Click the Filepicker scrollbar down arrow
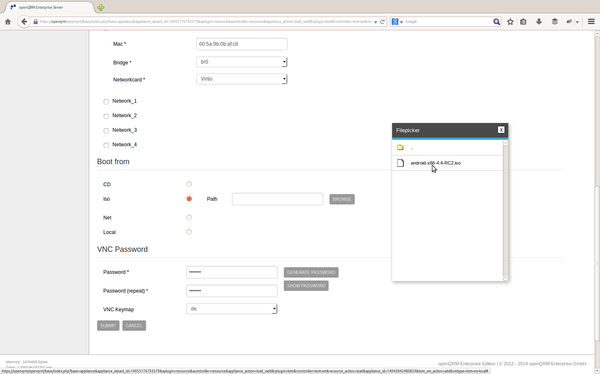 [505, 278]
